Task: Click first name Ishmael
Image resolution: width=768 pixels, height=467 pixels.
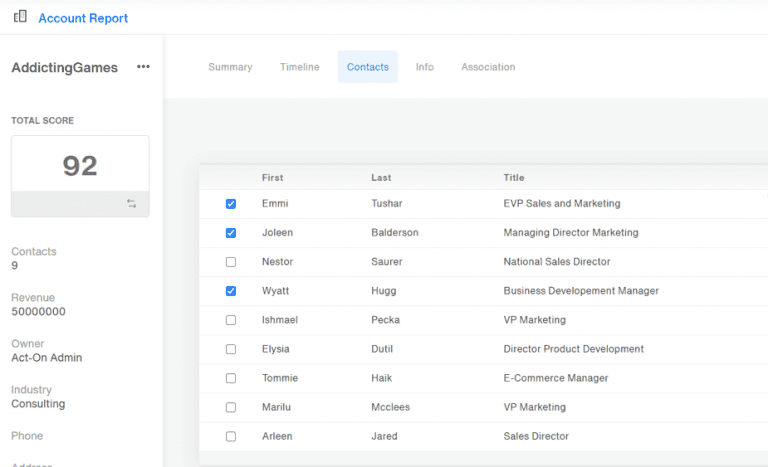Action: [280, 320]
